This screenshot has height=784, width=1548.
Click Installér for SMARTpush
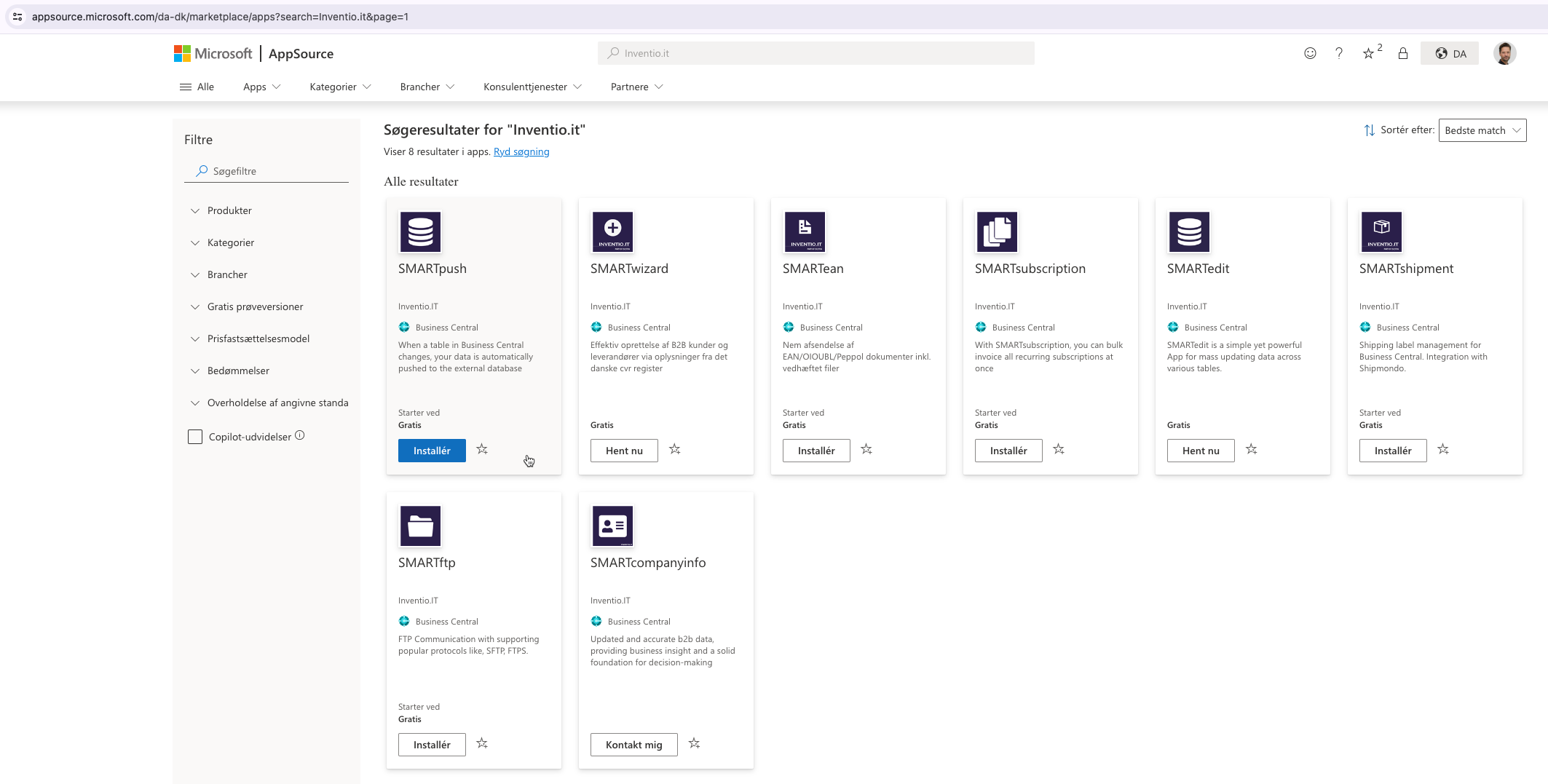(432, 451)
